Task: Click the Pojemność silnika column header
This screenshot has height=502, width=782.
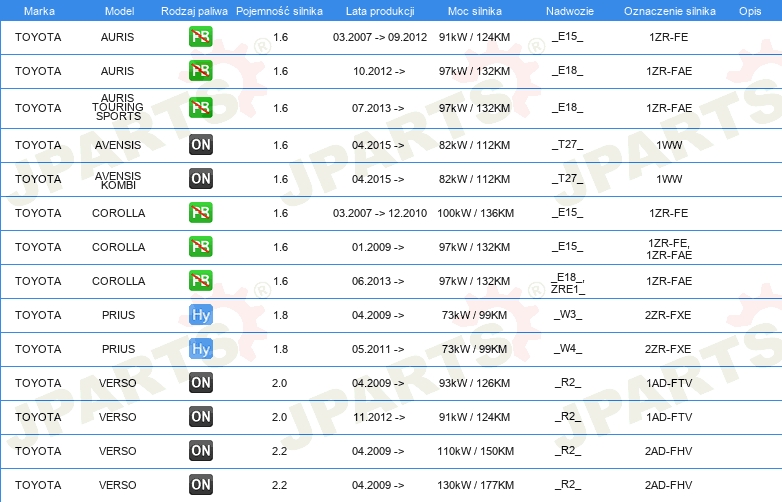Action: click(x=279, y=11)
